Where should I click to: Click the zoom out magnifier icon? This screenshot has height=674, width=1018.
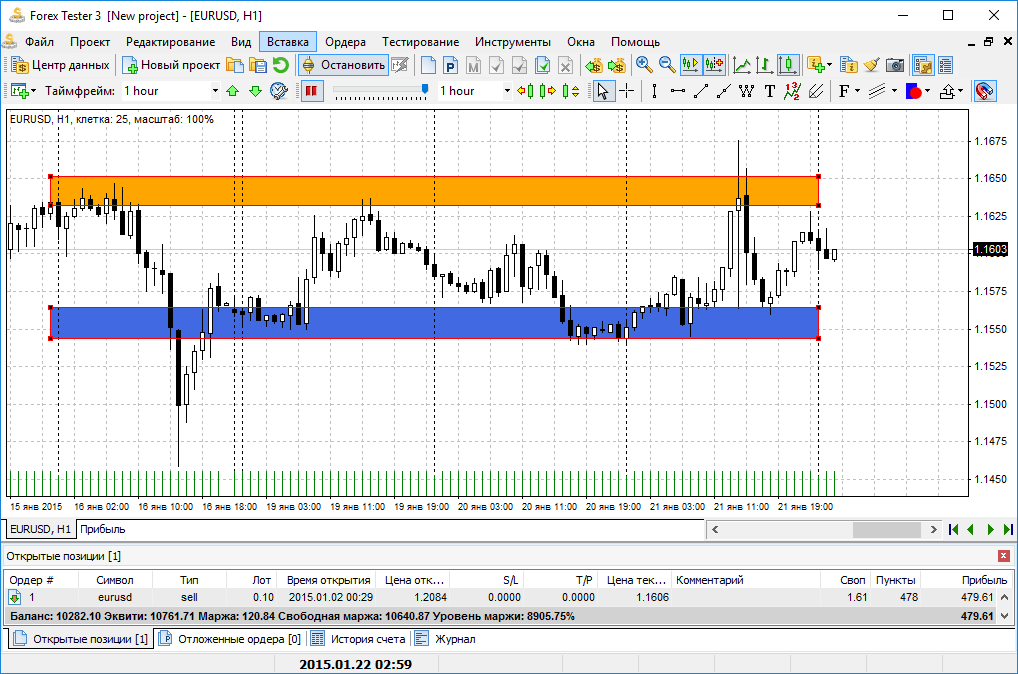click(x=666, y=65)
